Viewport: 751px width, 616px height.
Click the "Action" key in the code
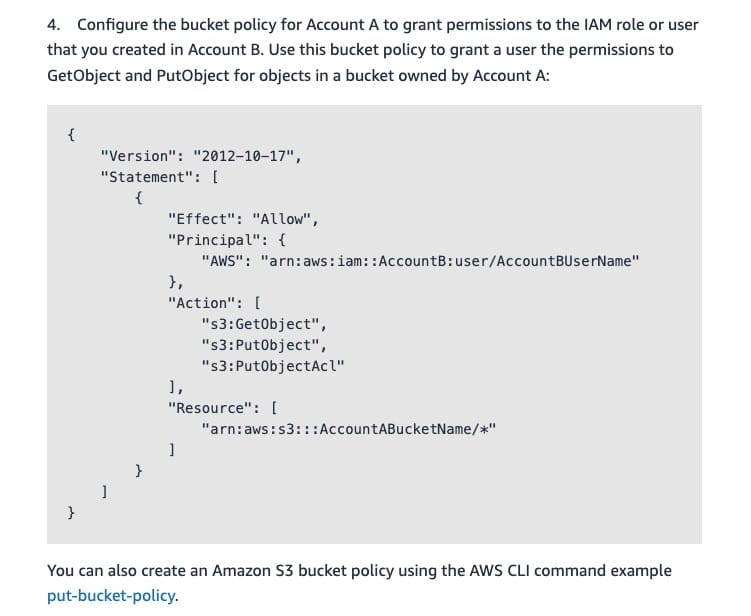[x=204, y=303]
